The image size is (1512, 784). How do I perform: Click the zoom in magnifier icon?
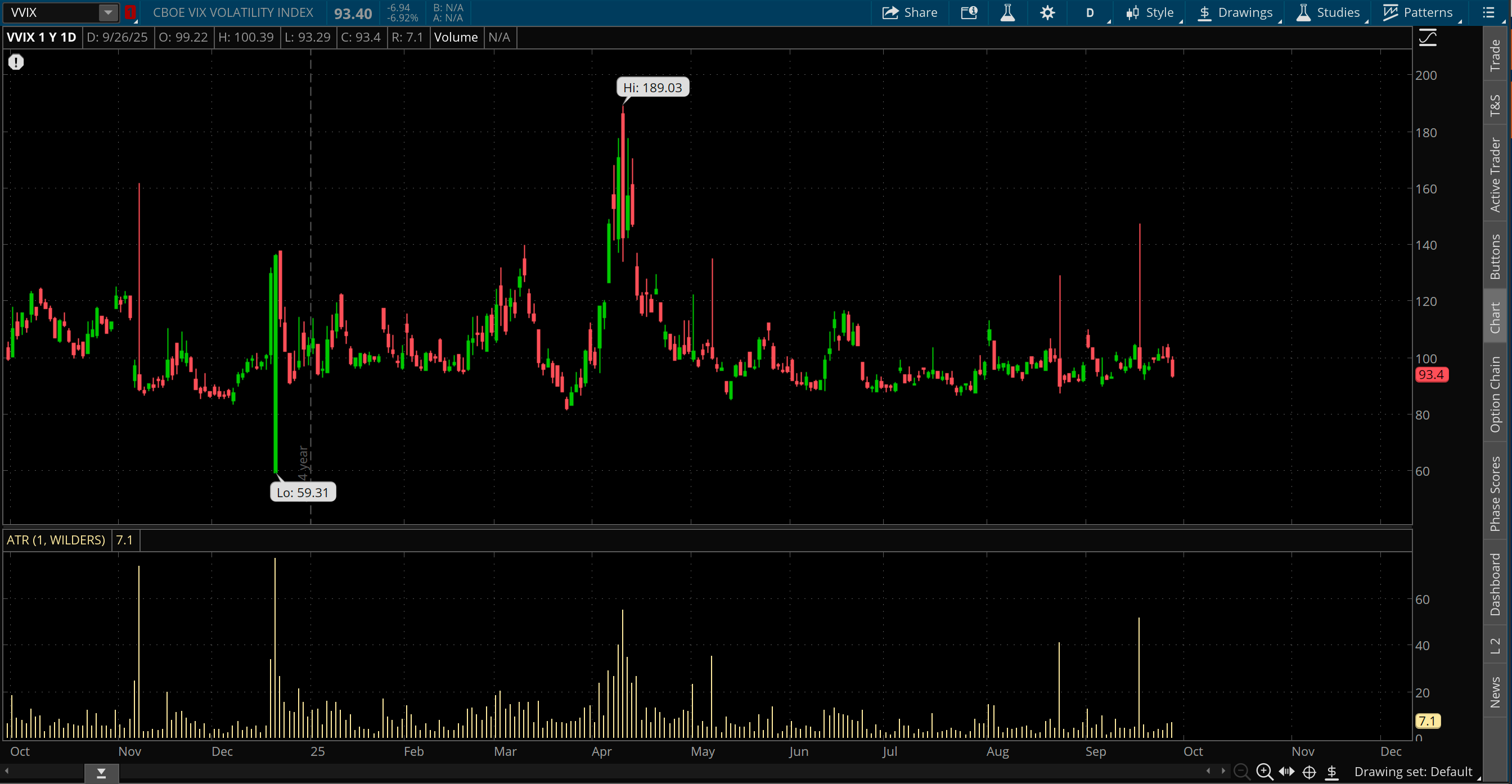click(1264, 771)
